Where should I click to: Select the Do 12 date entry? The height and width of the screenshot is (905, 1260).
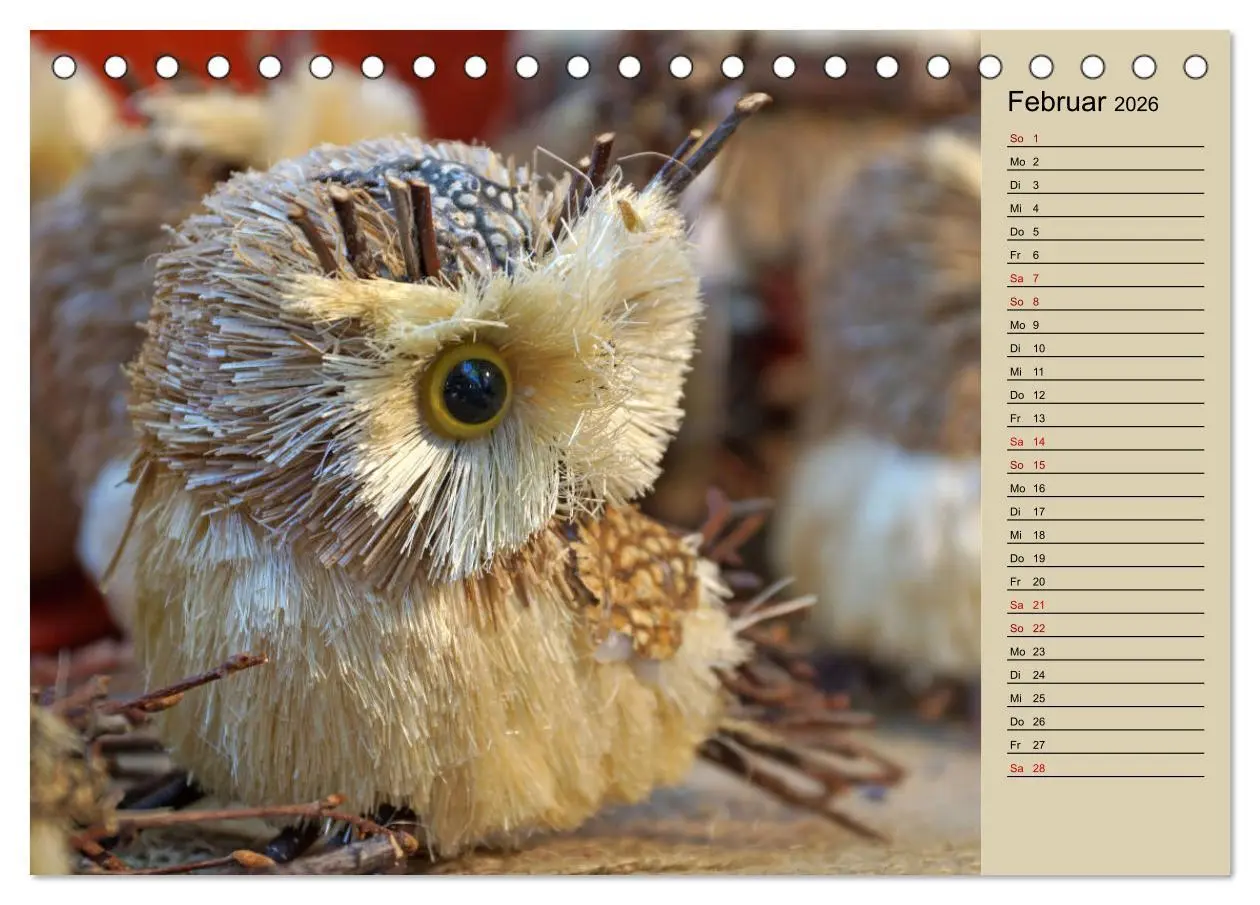pyautogui.click(x=1105, y=395)
